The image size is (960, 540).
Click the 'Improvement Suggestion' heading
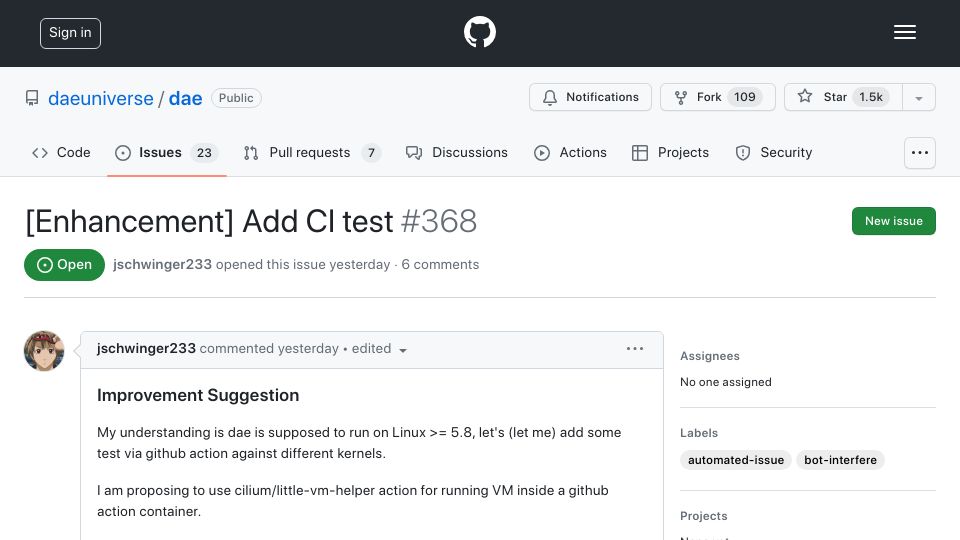point(198,396)
